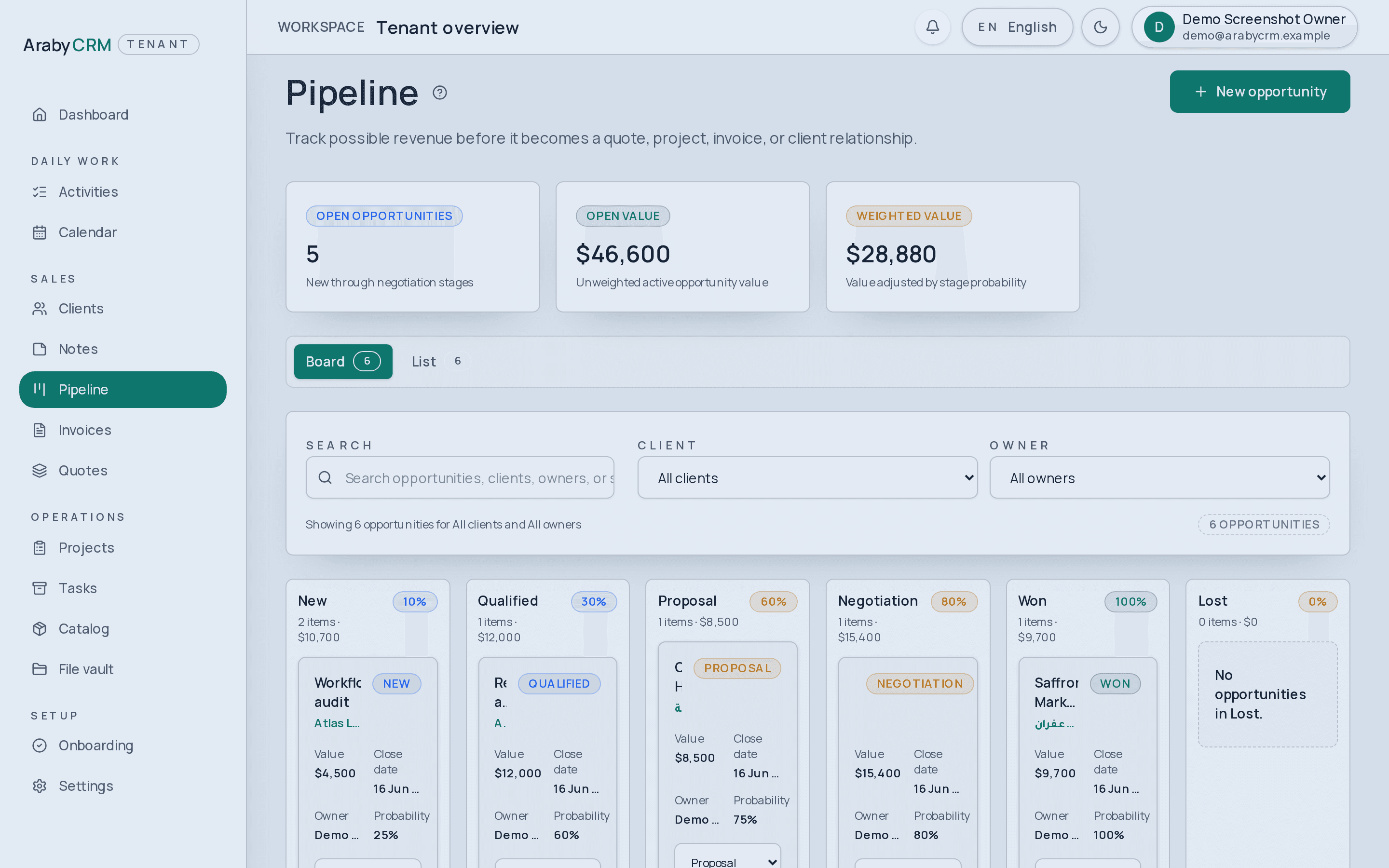Image resolution: width=1389 pixels, height=868 pixels.
Task: Open the Saffron Mark... opportunity title
Action: (1056, 692)
